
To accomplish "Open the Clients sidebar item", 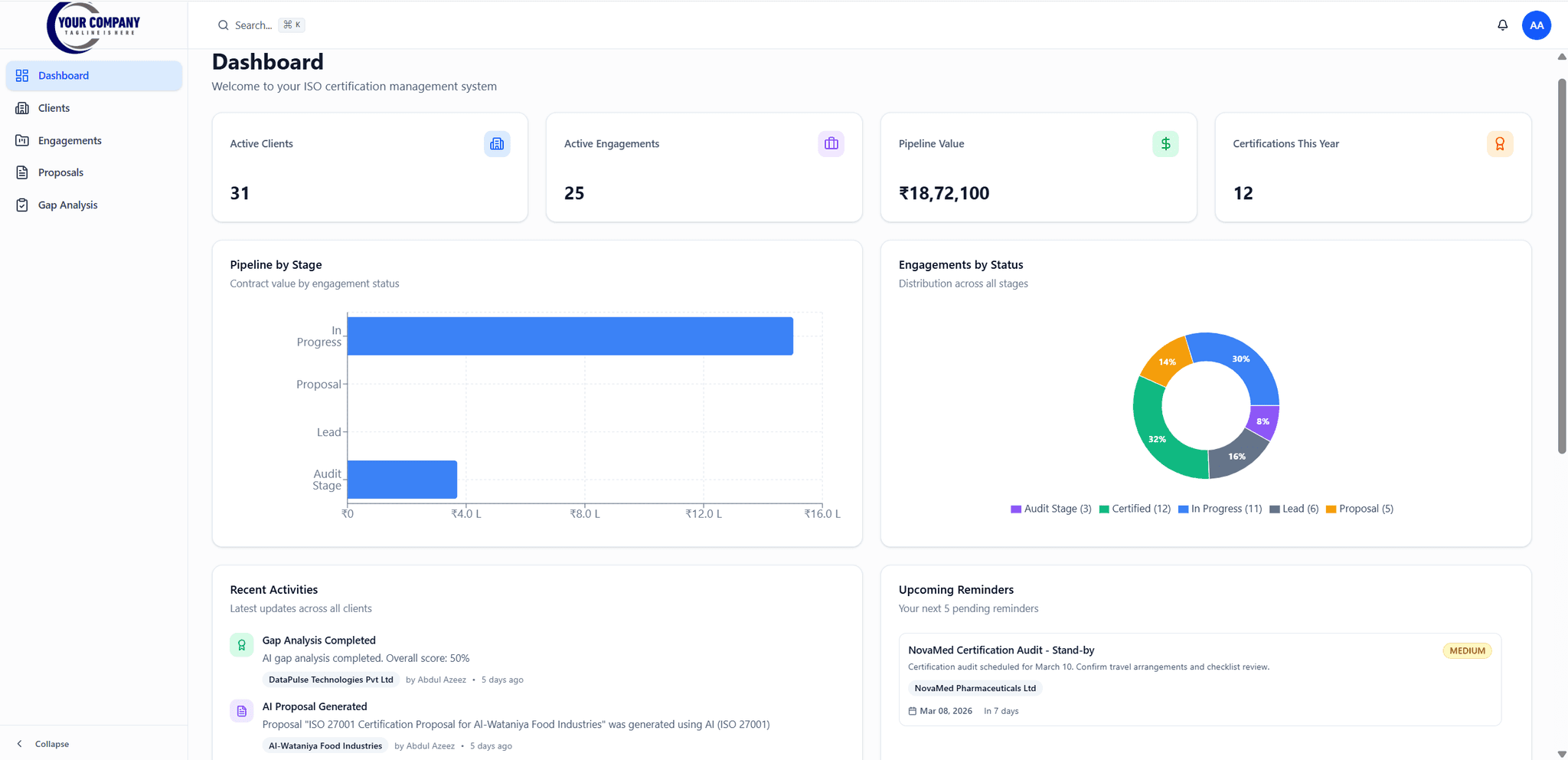I will [93, 108].
